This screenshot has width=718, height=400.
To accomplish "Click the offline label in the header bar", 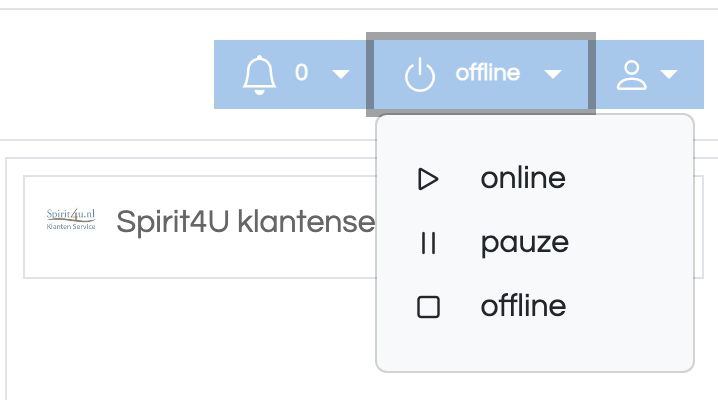I will pos(488,73).
